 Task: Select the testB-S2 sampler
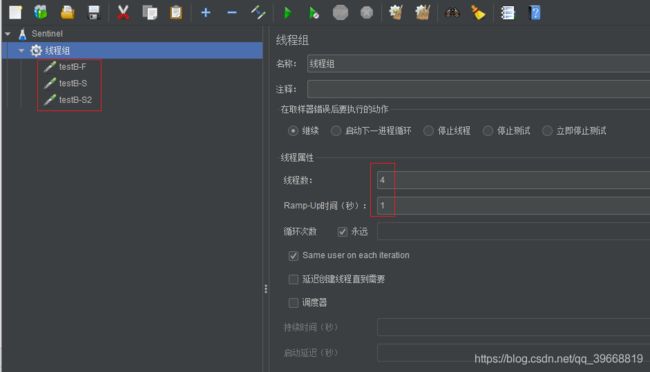(75, 100)
